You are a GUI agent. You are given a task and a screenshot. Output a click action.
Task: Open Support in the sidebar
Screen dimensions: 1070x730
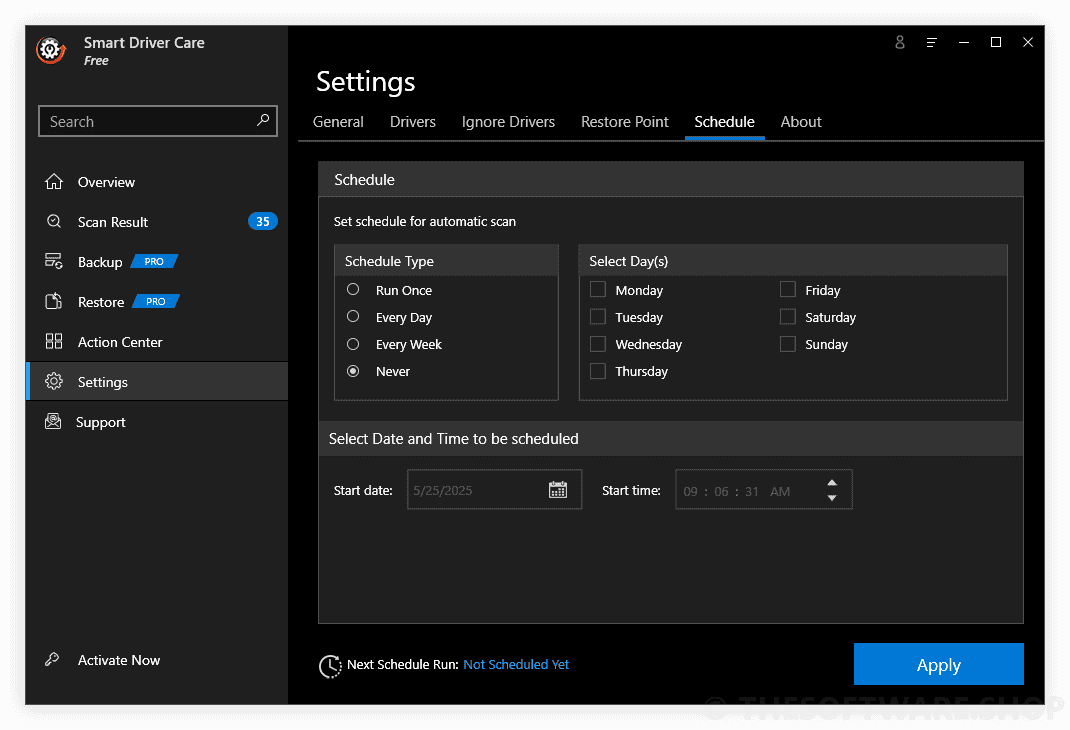pyautogui.click(x=157, y=422)
